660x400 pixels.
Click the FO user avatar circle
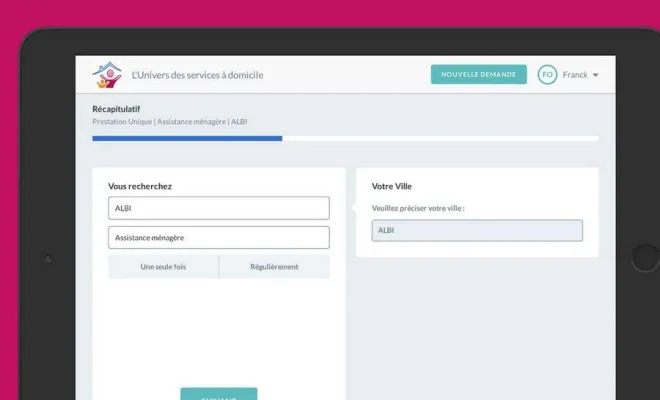tap(547, 75)
